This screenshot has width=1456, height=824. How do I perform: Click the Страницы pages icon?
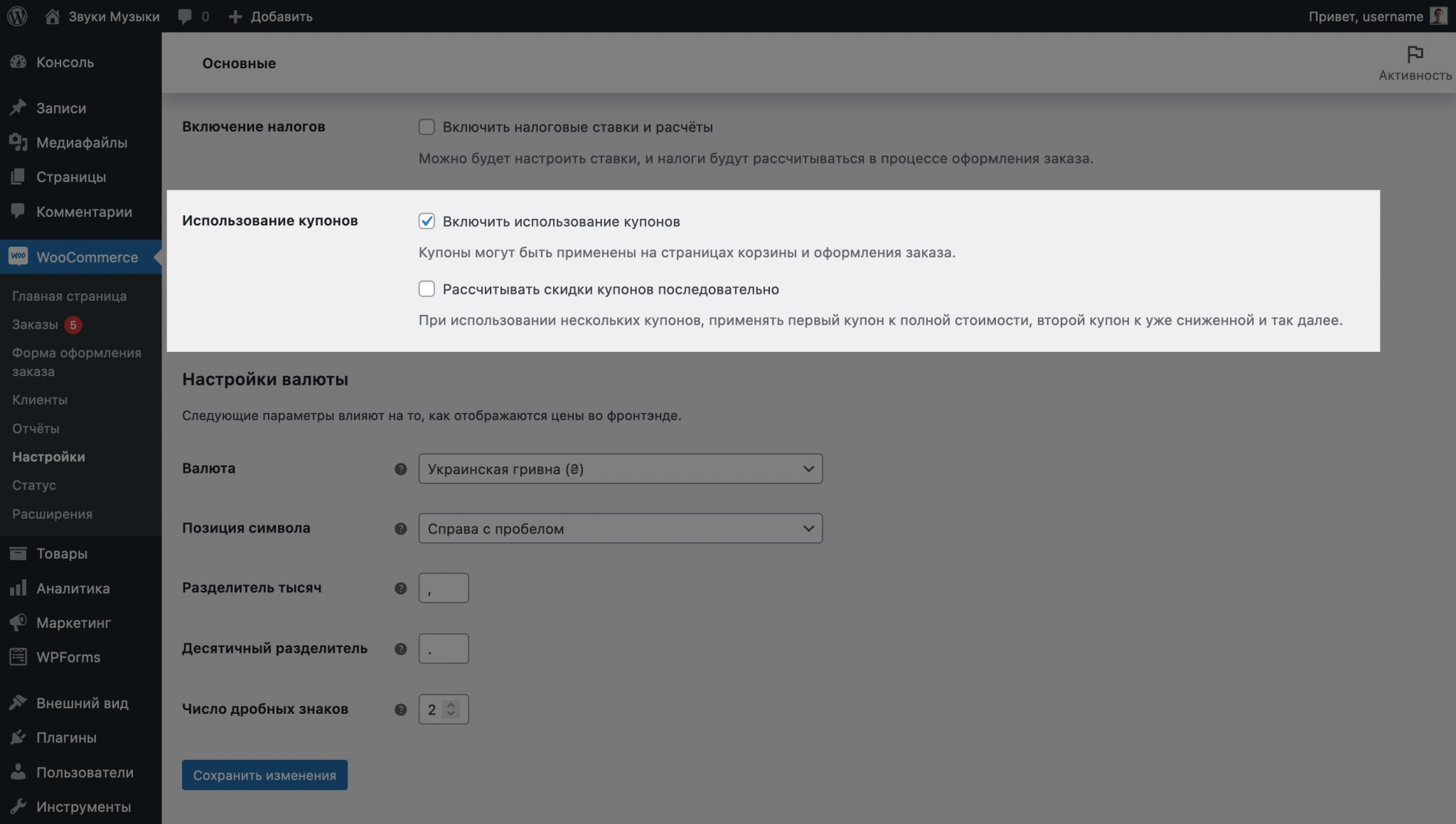pyautogui.click(x=18, y=176)
